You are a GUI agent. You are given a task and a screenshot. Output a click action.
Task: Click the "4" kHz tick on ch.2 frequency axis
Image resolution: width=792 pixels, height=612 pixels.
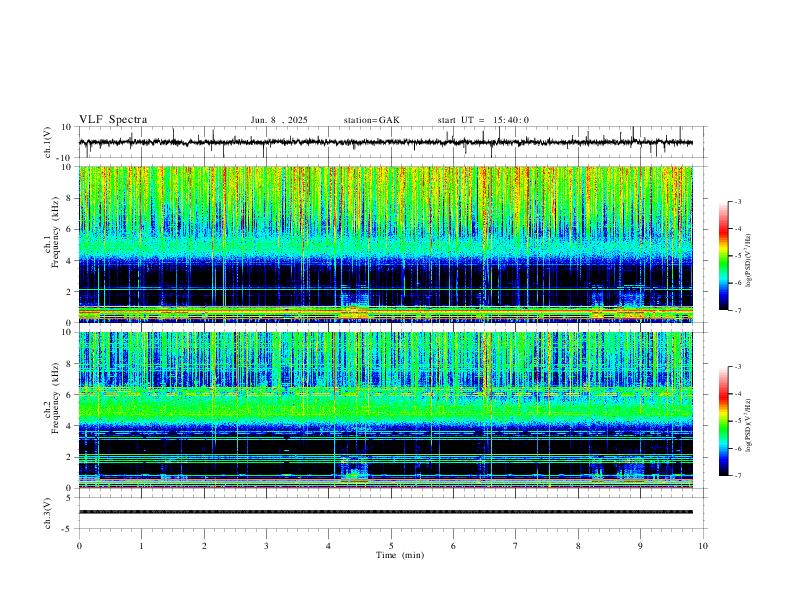tap(69, 426)
